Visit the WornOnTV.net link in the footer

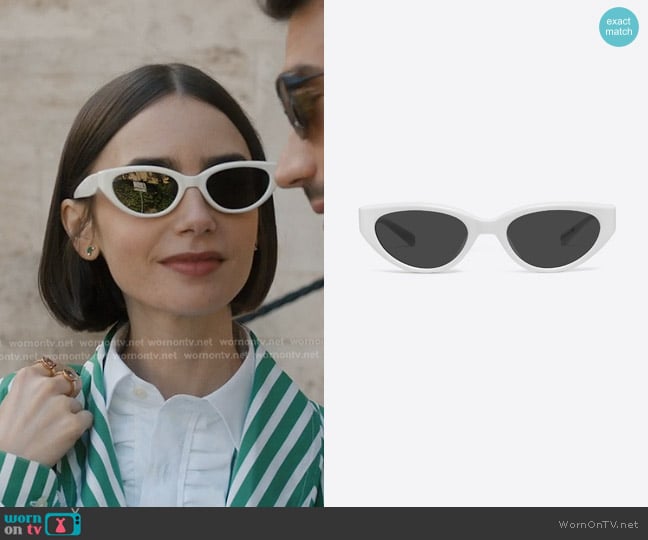tap(598, 524)
